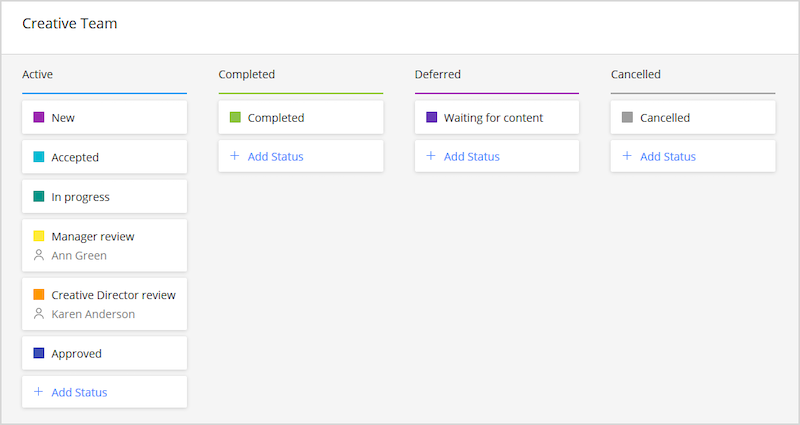Select the Waiting for content status card
Screen dimensions: 800x425
click(497, 117)
